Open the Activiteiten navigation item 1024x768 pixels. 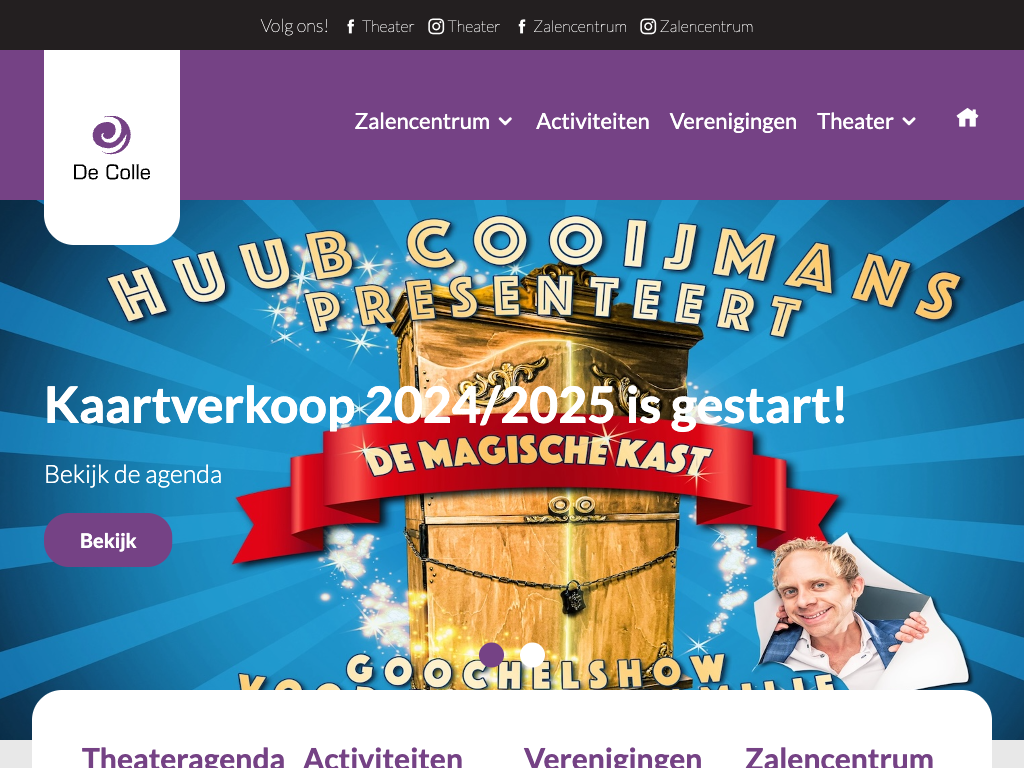[592, 121]
